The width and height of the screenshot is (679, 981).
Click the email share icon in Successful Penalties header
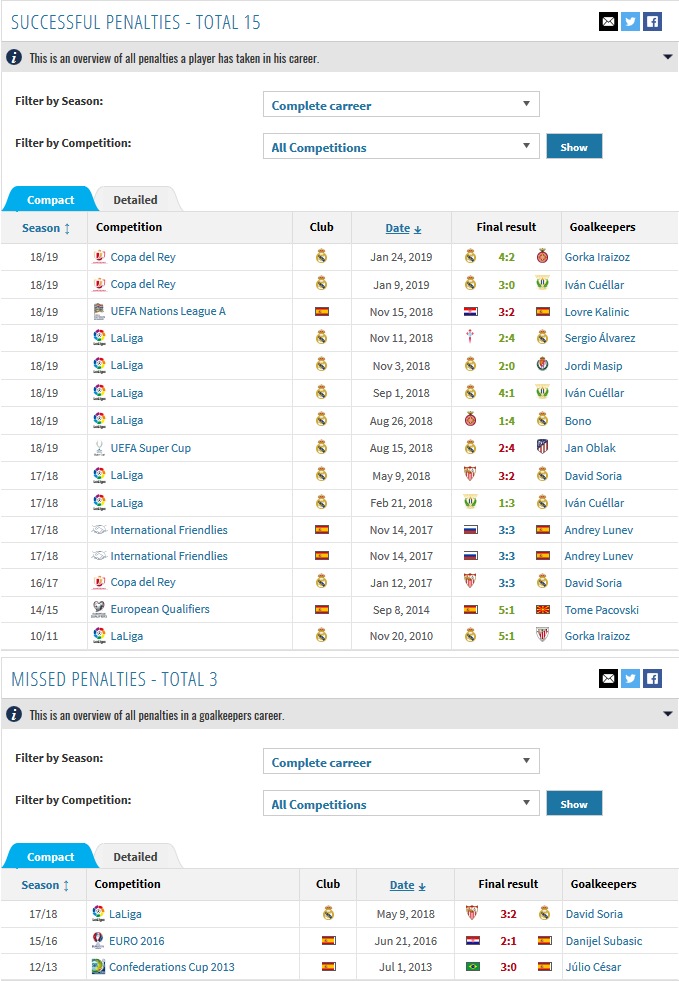pyautogui.click(x=608, y=21)
